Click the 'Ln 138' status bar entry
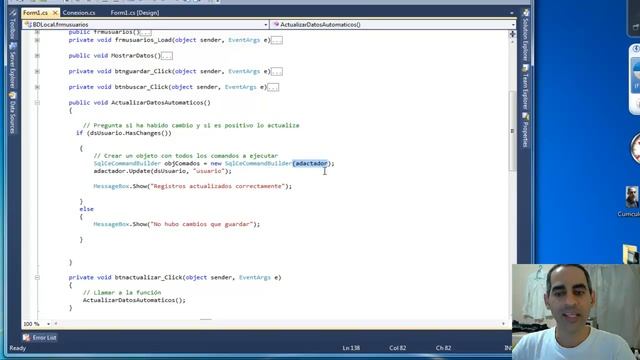 (351, 348)
